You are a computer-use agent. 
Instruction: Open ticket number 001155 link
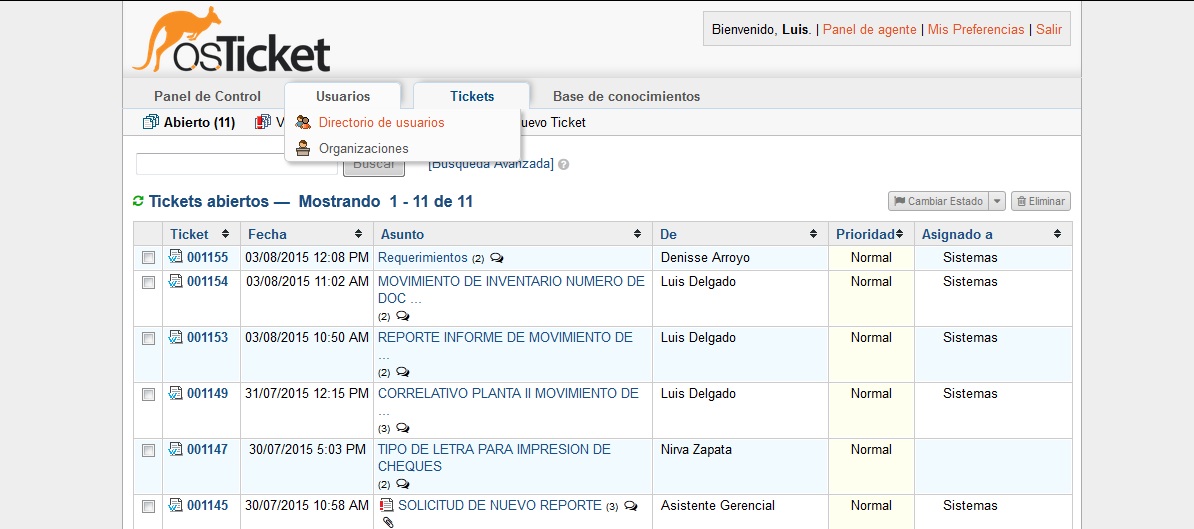(x=207, y=257)
